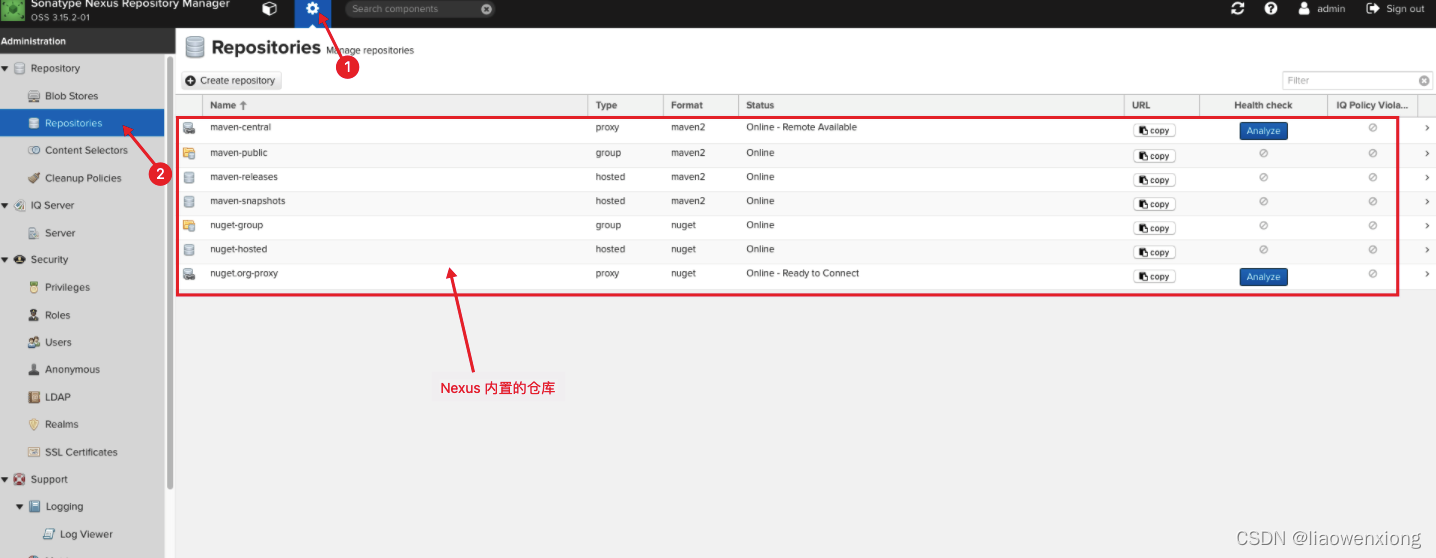Viewport: 1436px width, 558px height.
Task: Copy URL of maven-snapshots
Action: click(1154, 204)
